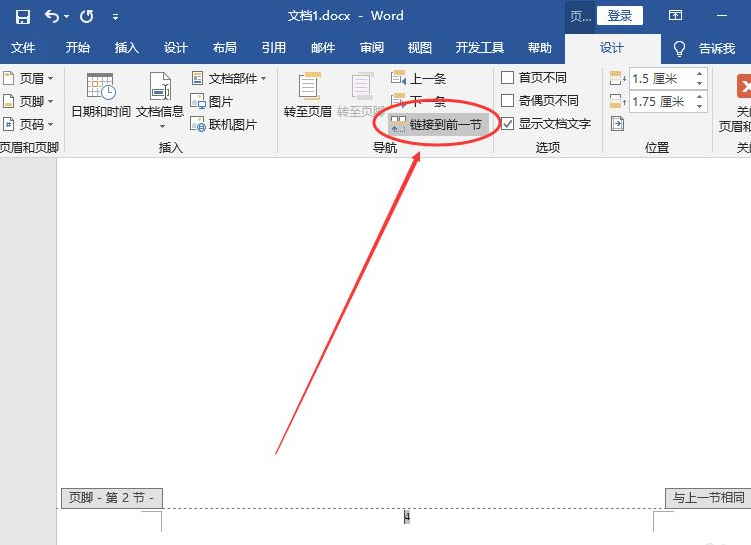Click the 与上一节相同 tag

[x=708, y=498]
